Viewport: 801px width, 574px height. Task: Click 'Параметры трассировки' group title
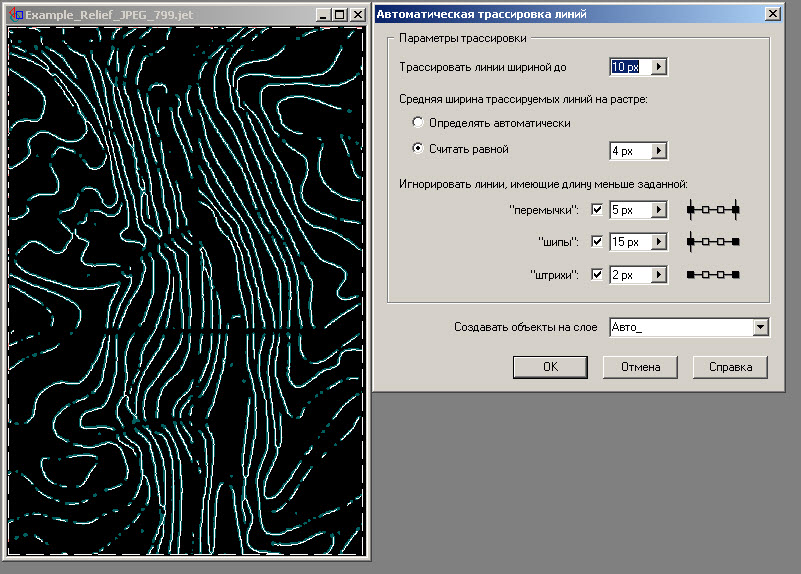(x=463, y=38)
